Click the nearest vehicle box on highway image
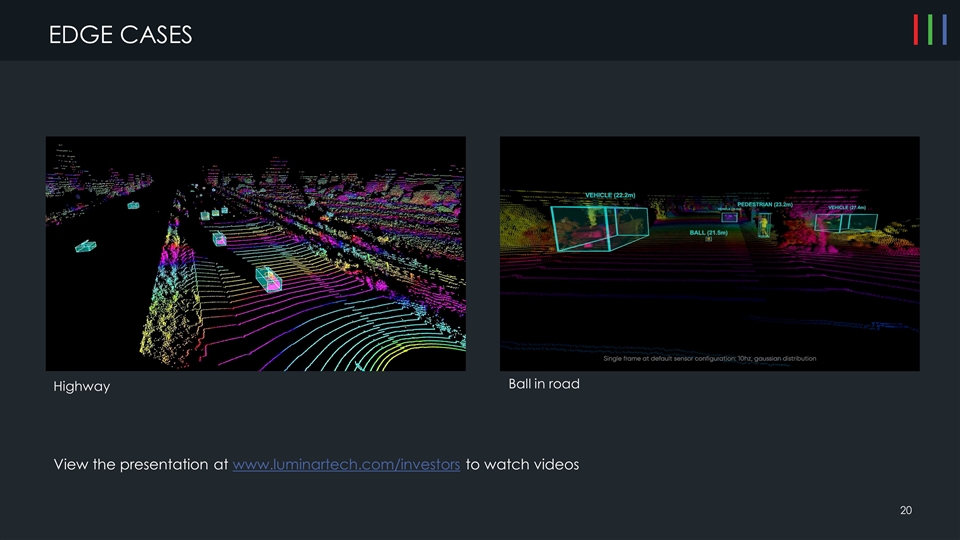Viewport: 960px width, 540px height. [268, 279]
